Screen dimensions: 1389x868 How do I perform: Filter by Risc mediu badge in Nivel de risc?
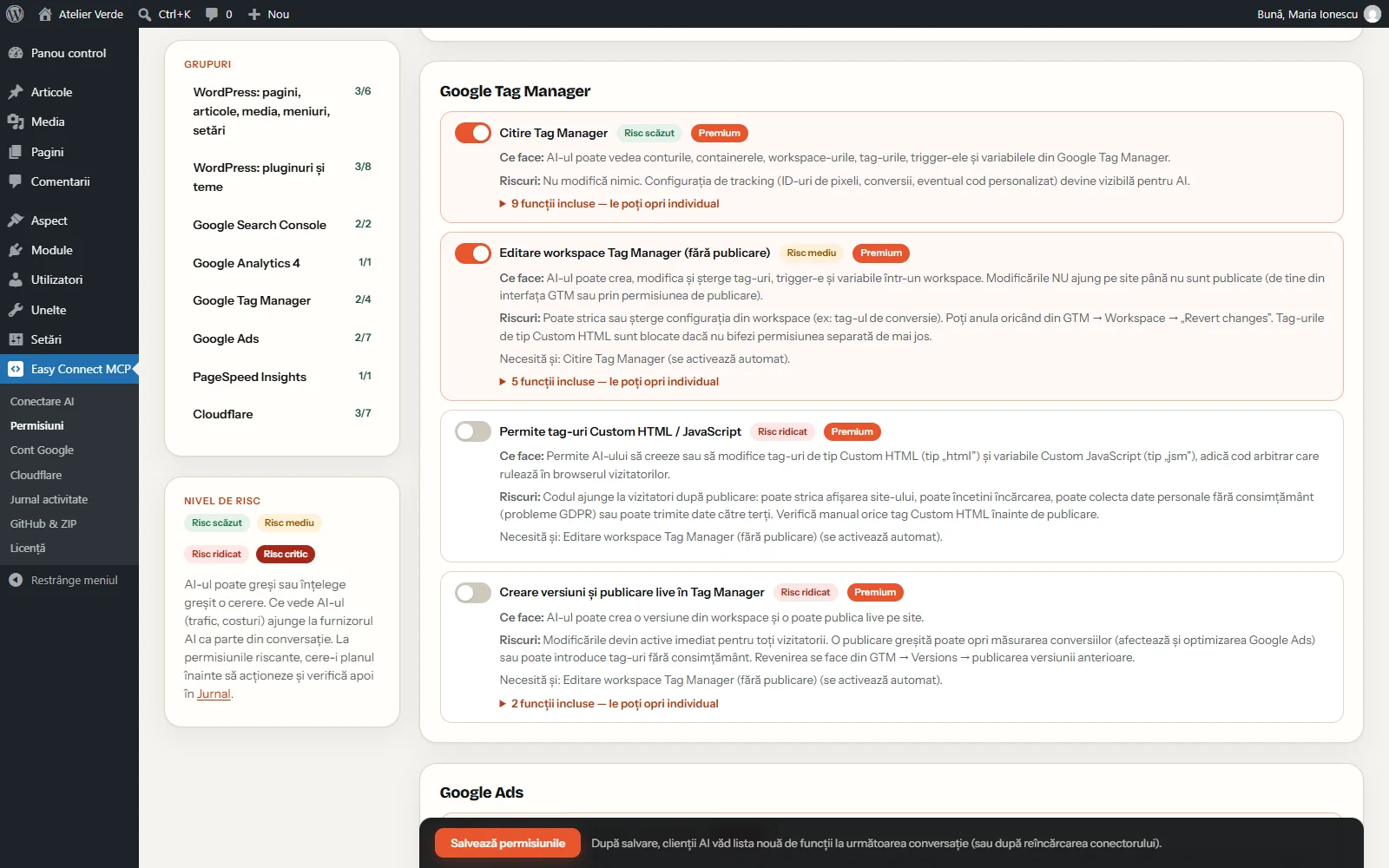pos(289,523)
